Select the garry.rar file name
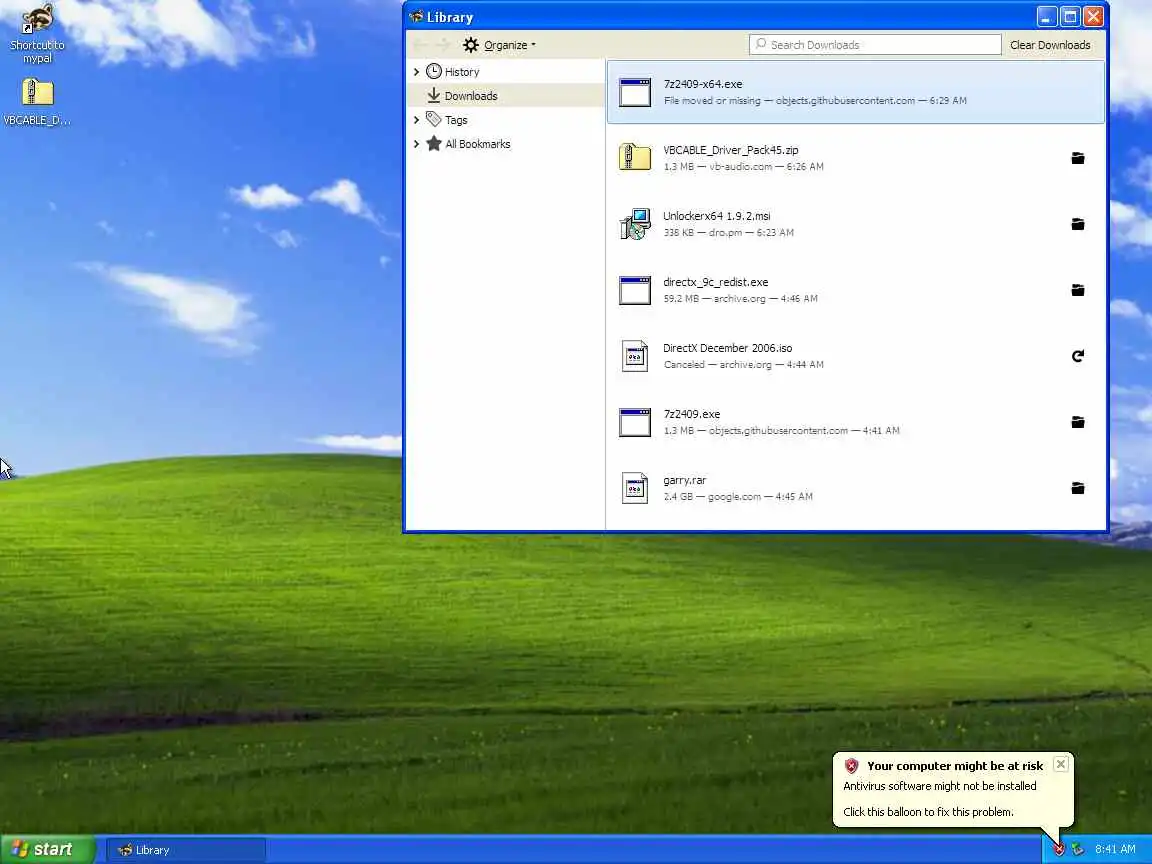Screen dimensions: 1152x864 pyautogui.click(x=684, y=480)
